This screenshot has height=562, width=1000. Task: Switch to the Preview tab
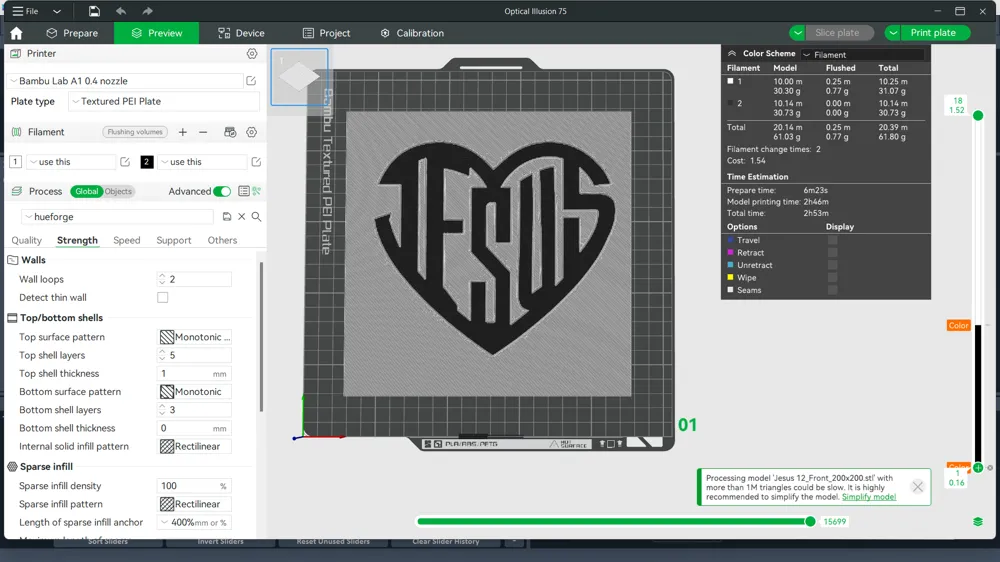156,33
